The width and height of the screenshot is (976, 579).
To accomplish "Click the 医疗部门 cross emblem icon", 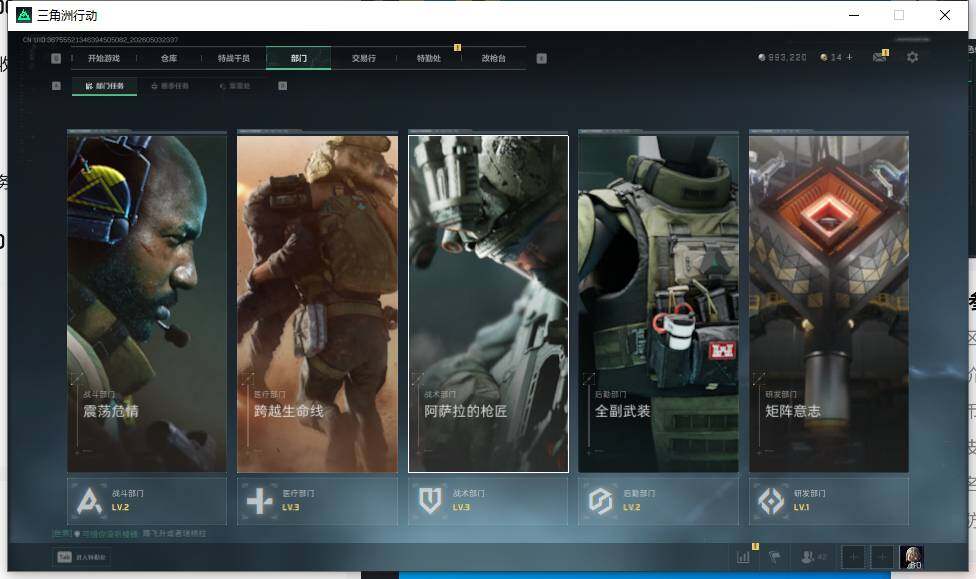I will 260,501.
